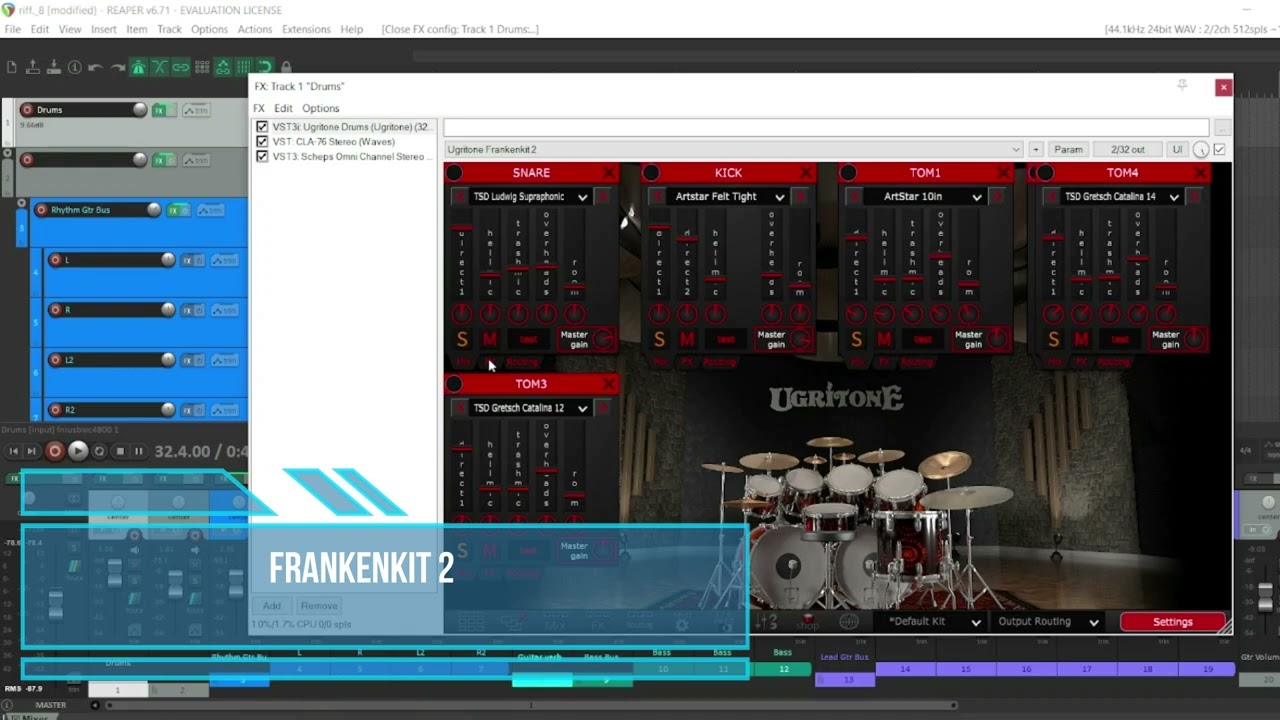Record-arm the Drums track
Viewport: 1280px width, 720px height.
[x=27, y=110]
